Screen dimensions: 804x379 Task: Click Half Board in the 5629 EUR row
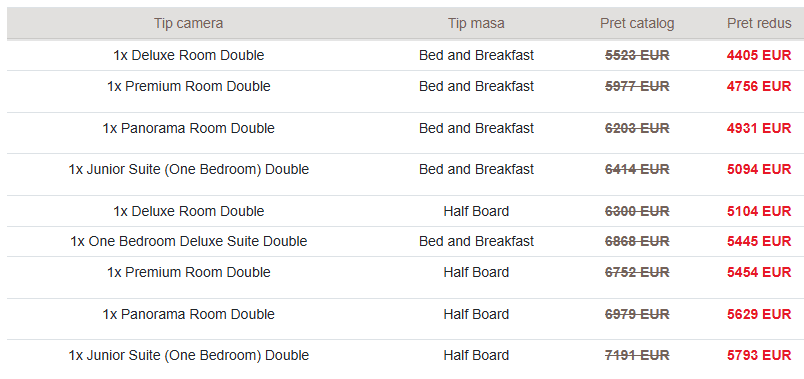click(476, 314)
